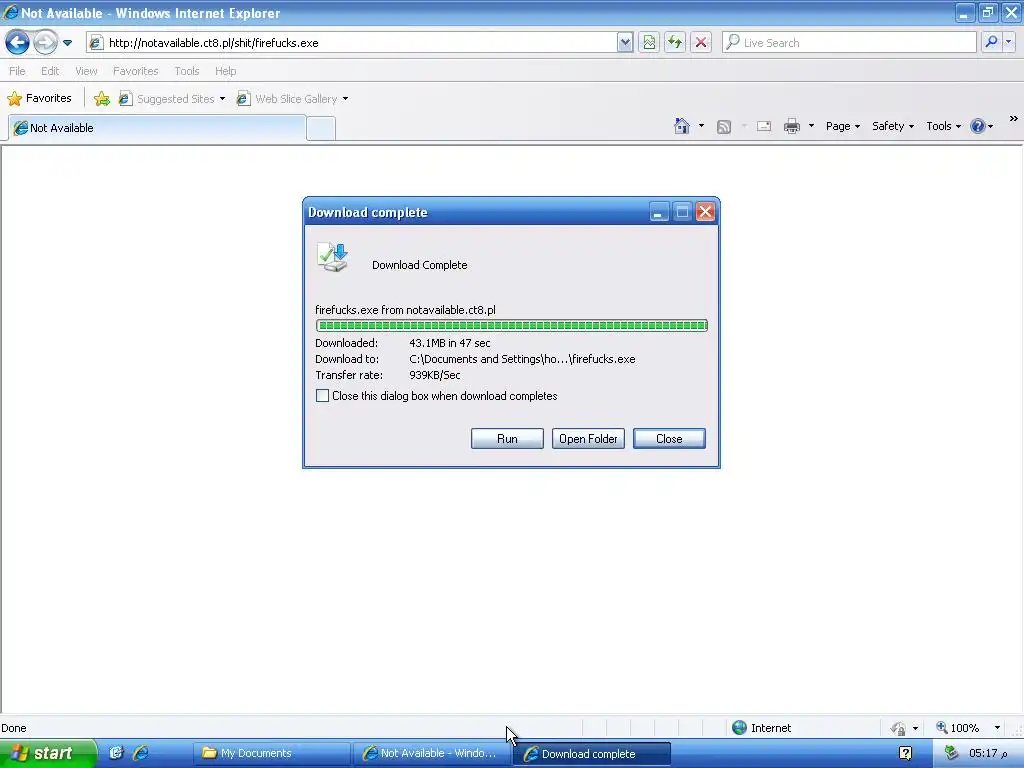
Task: Open the Edit menu
Action: [x=50, y=71]
